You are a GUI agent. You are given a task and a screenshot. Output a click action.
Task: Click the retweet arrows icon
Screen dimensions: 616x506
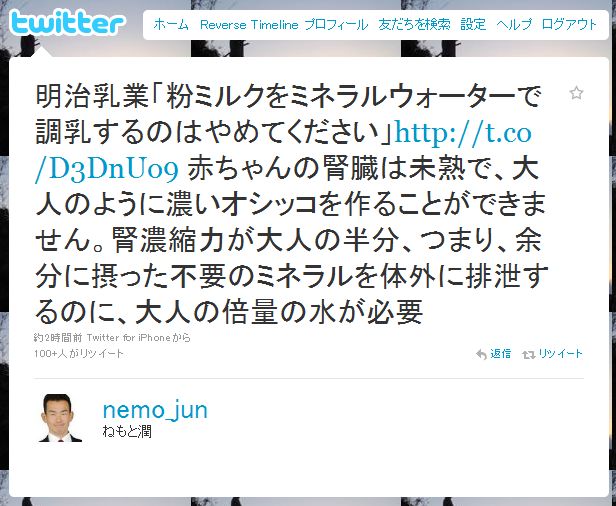[x=528, y=355]
